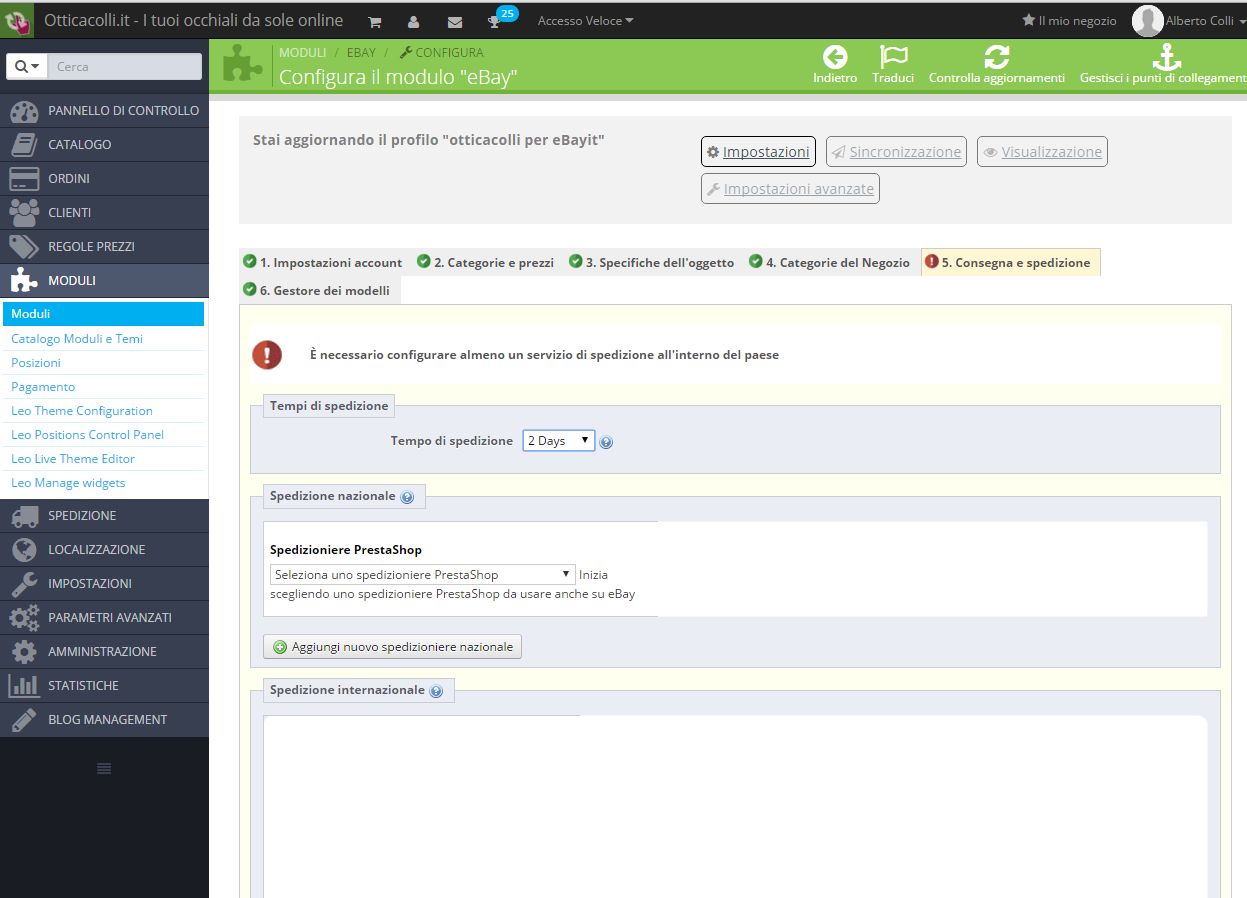Click the help icon next to Tempo di spedizione

point(606,442)
